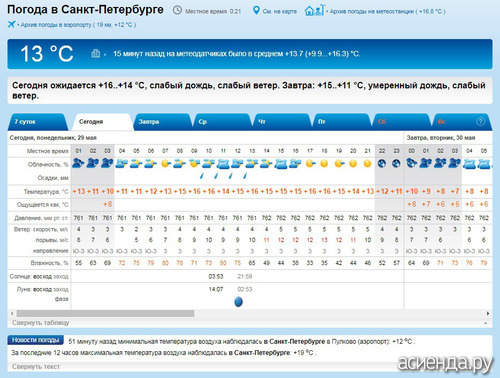500x378 pixels.
Task: Click the sensor building icon in the blue banner
Action: [x=96, y=53]
